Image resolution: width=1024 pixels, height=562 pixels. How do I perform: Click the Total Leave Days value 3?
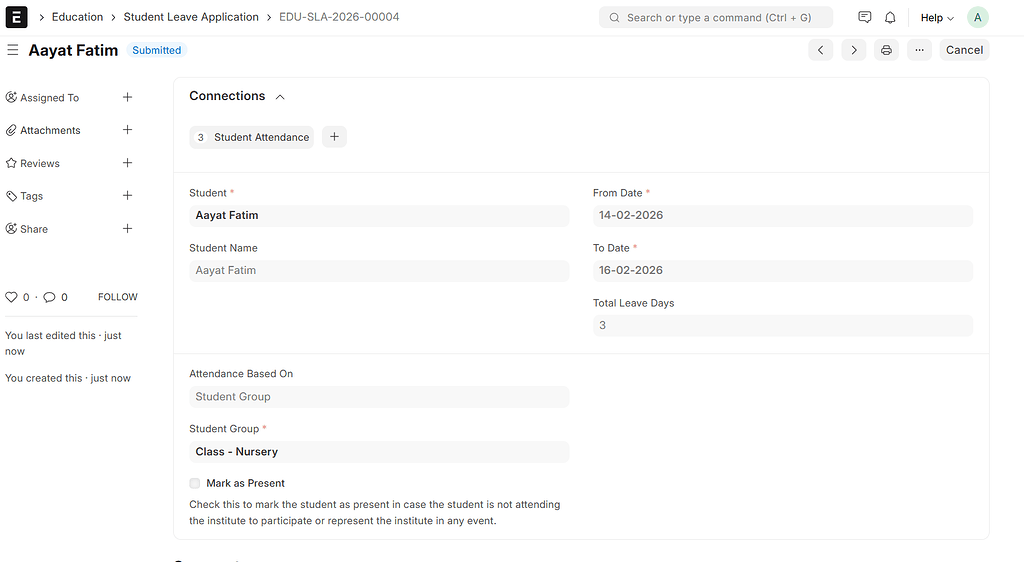pyautogui.click(x=782, y=326)
